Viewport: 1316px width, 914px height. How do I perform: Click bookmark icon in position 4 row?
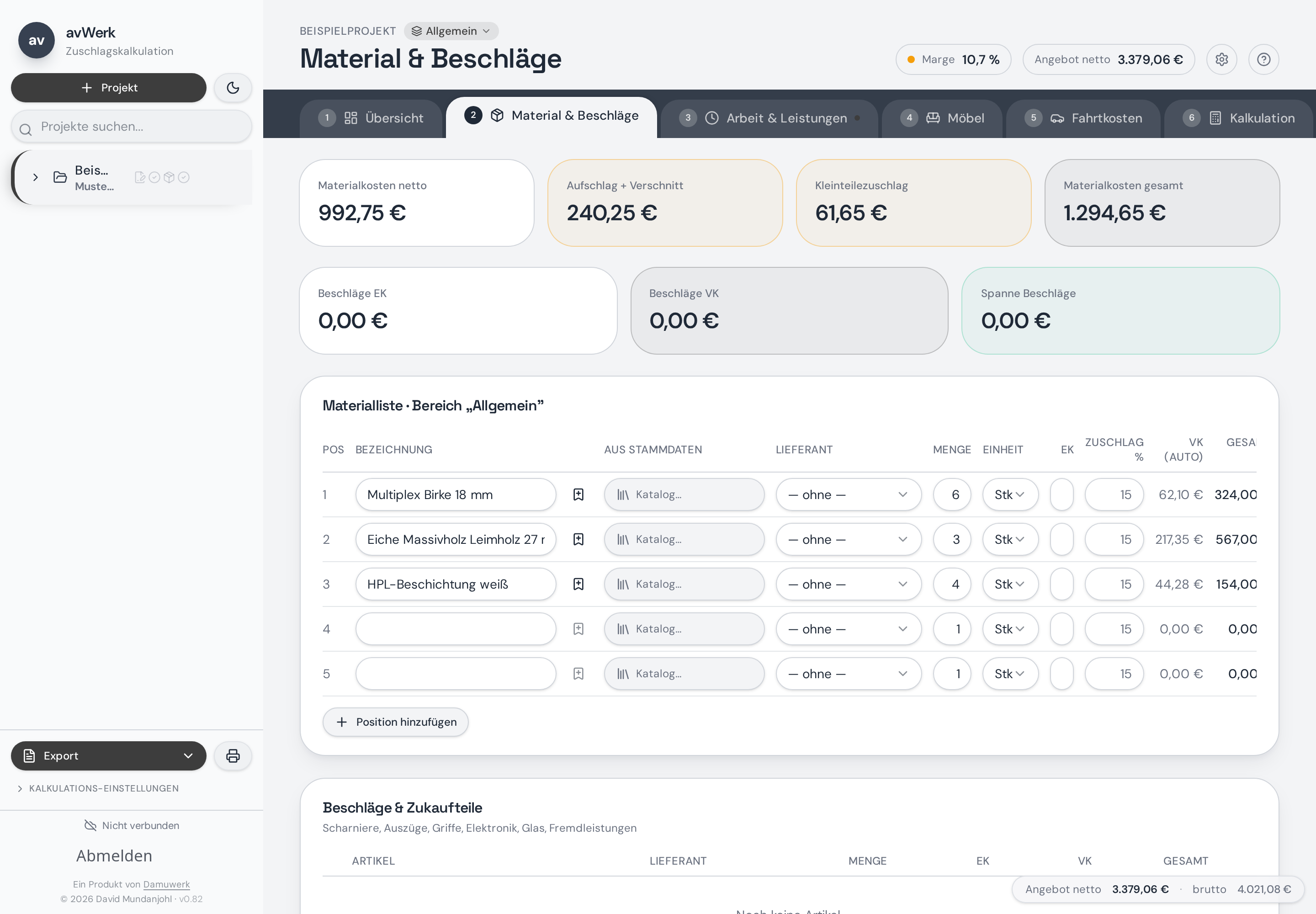[x=578, y=628]
